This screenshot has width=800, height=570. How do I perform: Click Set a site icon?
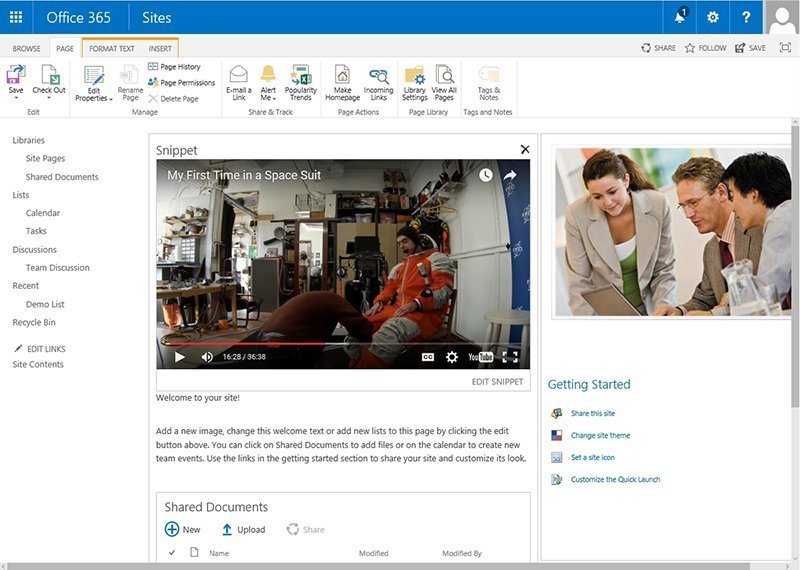[593, 457]
